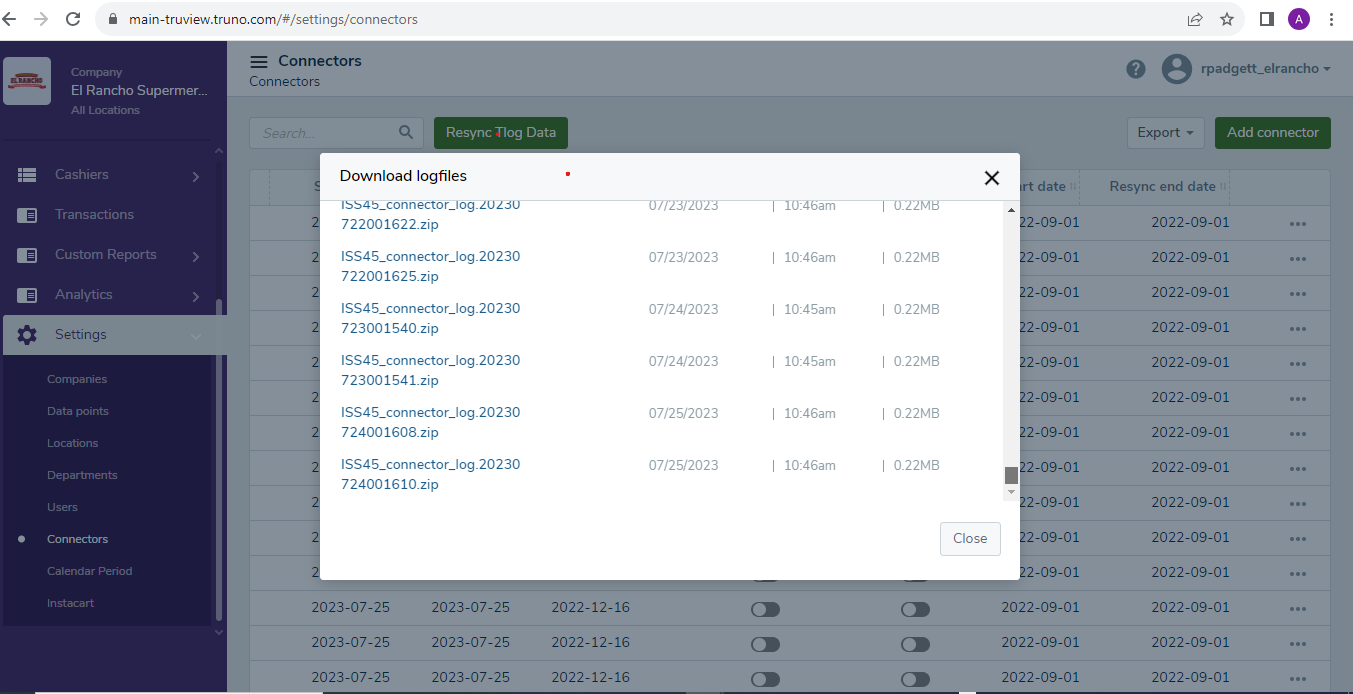Open the Transactions menu item
Screen dimensions: 1353x694
[x=94, y=215]
